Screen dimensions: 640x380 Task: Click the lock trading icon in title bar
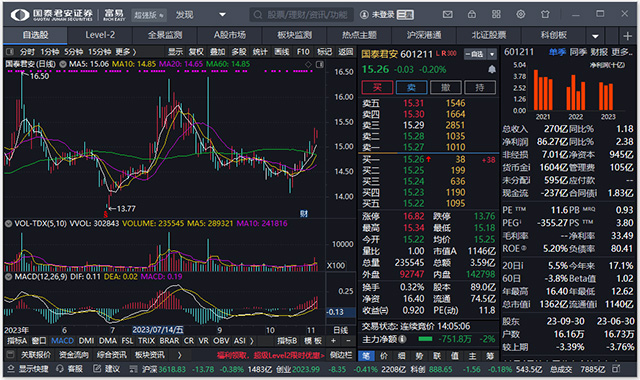[x=472, y=15]
